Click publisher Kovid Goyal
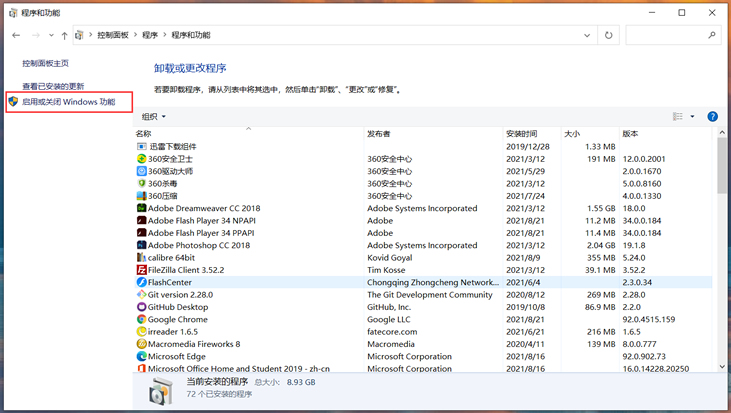Image resolution: width=731 pixels, height=413 pixels. click(x=390, y=258)
